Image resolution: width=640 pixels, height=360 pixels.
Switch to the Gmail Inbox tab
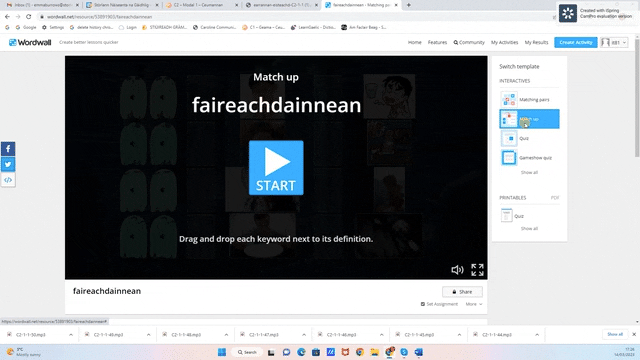(42, 5)
